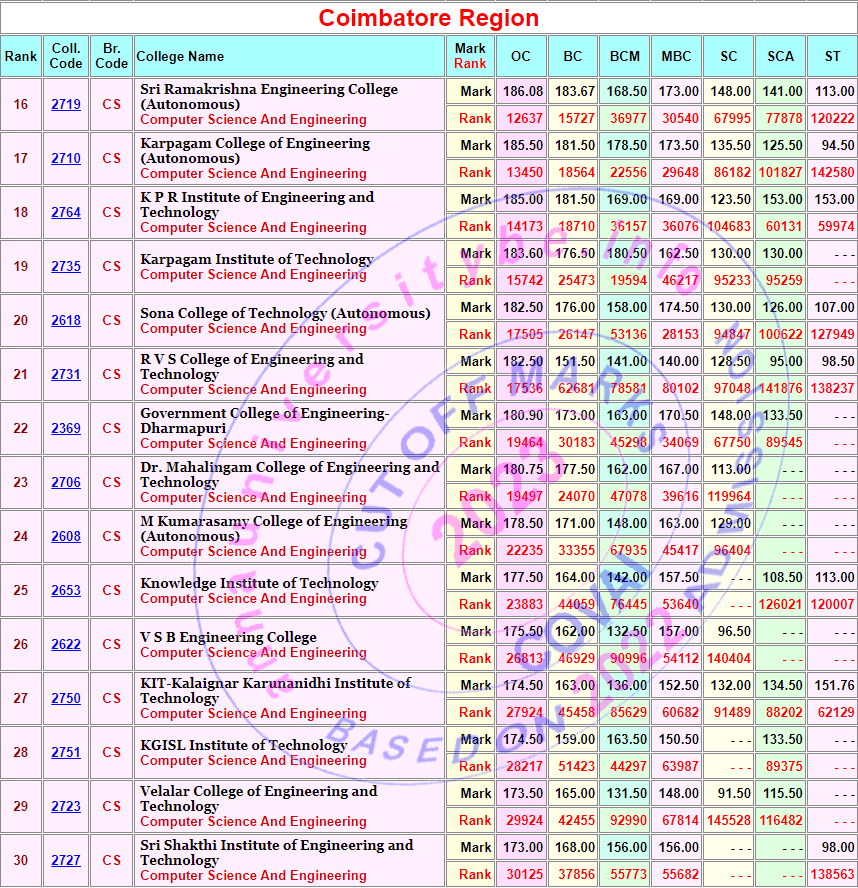Click Velalar College code link 2723
858x888 pixels.
pyautogui.click(x=66, y=807)
